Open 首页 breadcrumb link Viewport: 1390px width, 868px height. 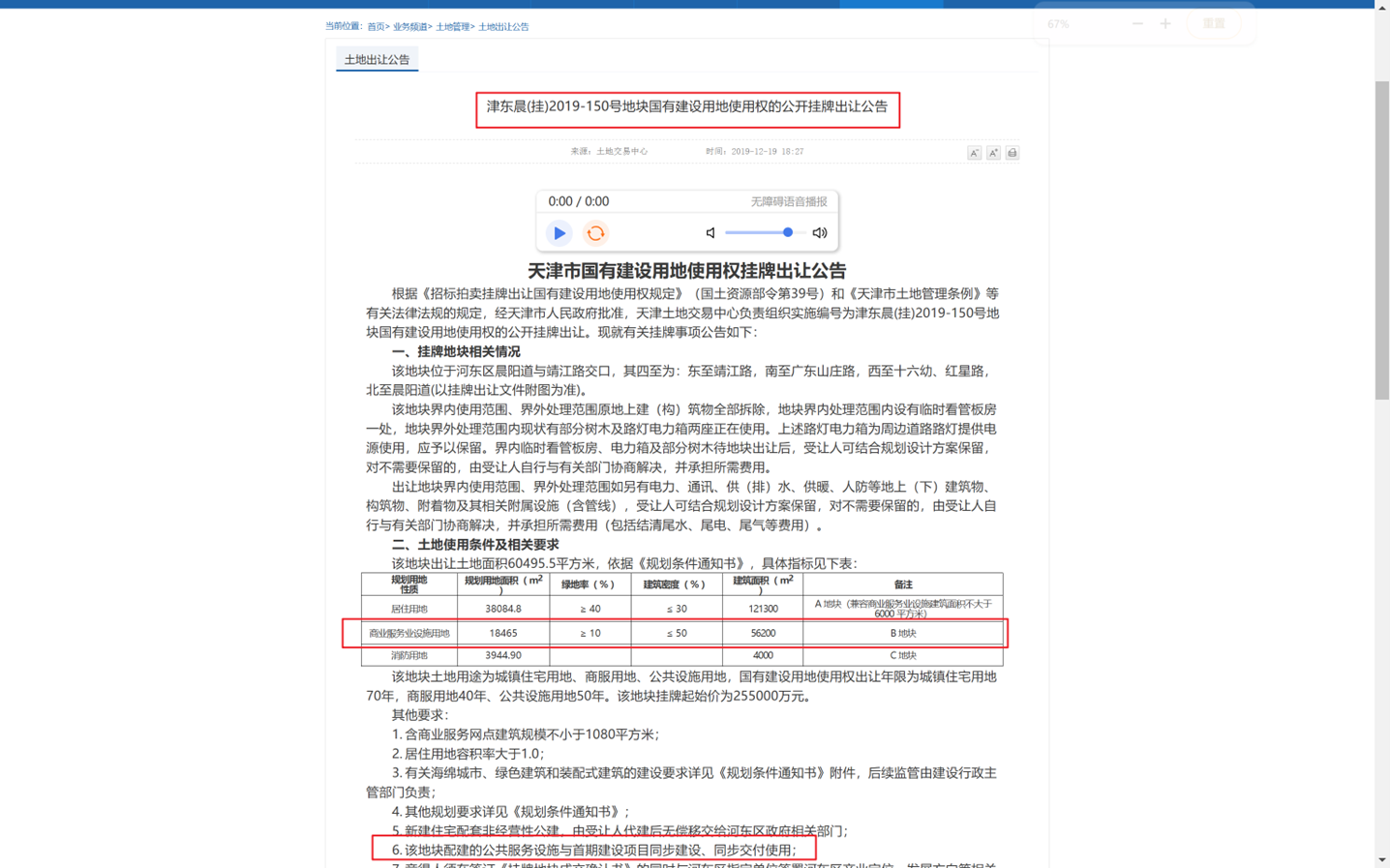[x=376, y=27]
